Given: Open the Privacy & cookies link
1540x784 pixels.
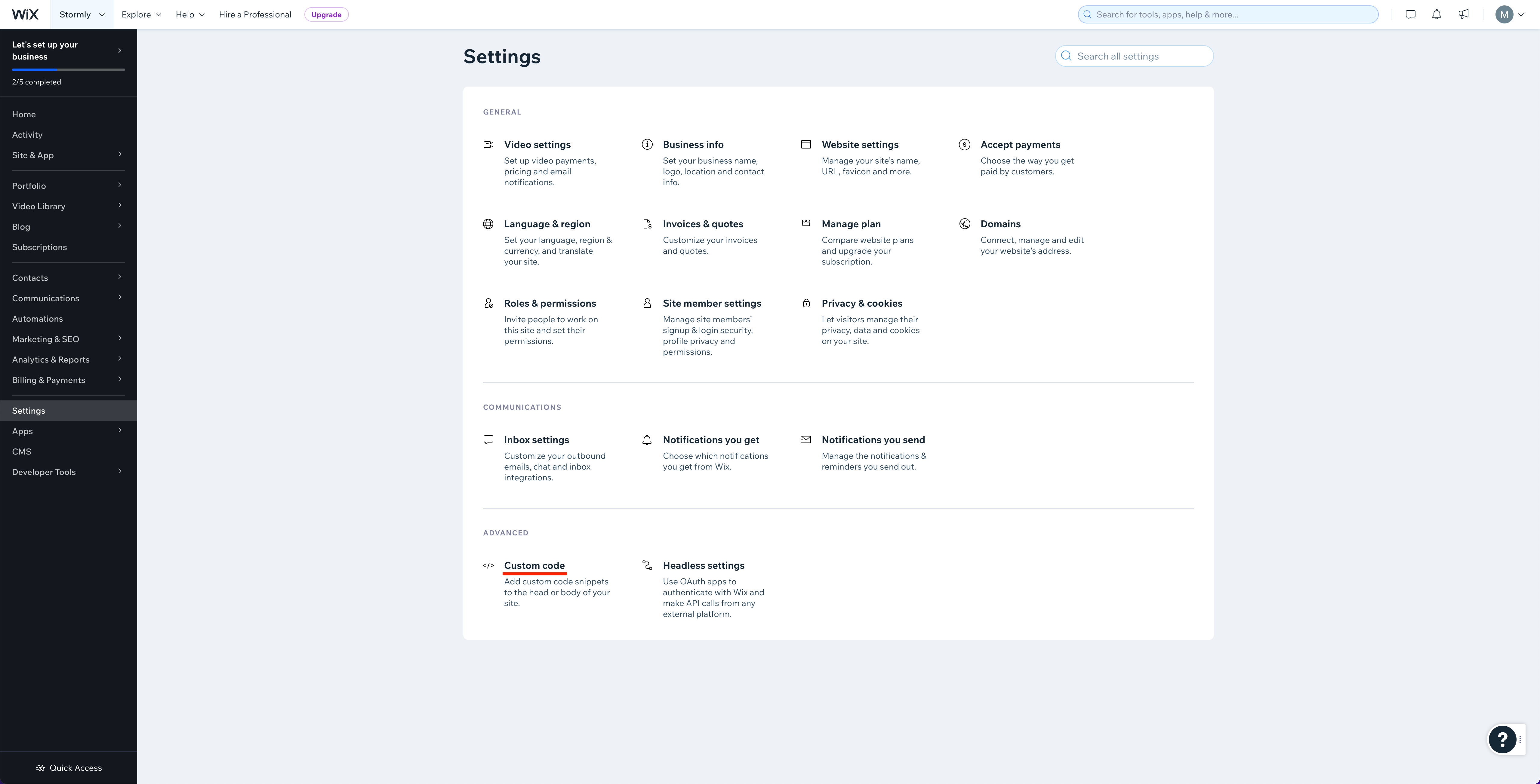Looking at the screenshot, I should point(862,304).
